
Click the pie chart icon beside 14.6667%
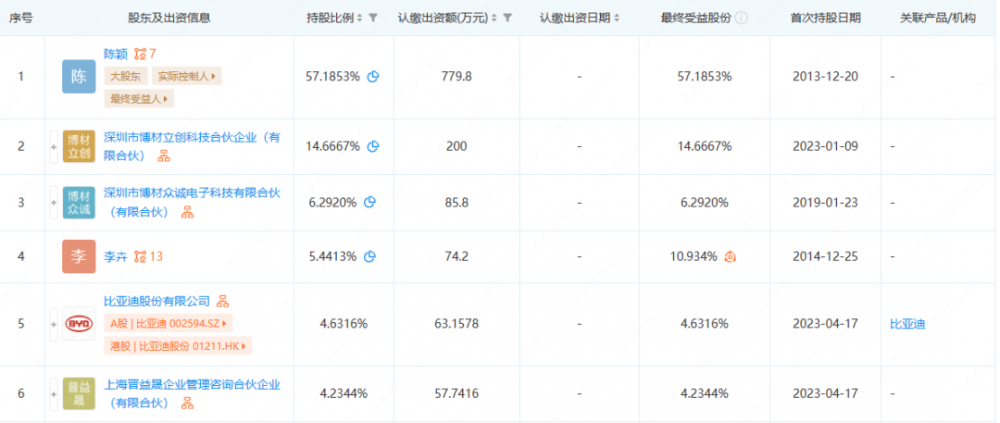(372, 146)
